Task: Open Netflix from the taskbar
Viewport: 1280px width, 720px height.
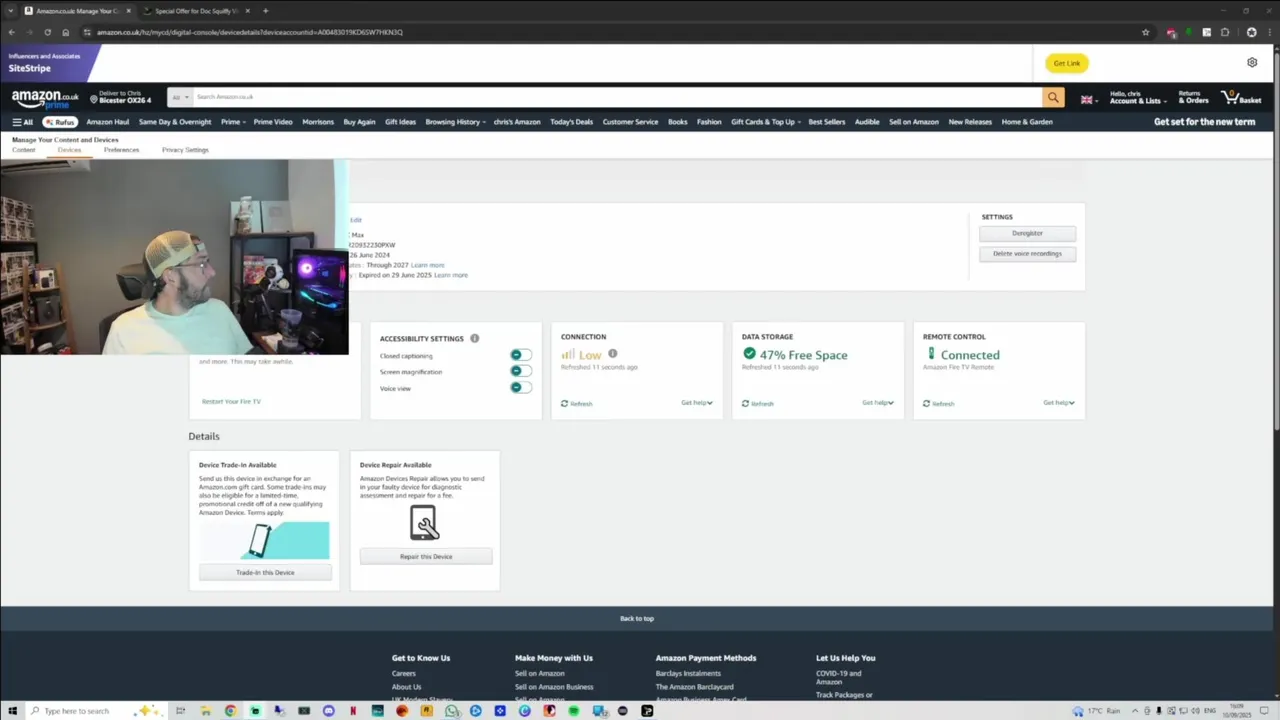Action: pyautogui.click(x=353, y=711)
